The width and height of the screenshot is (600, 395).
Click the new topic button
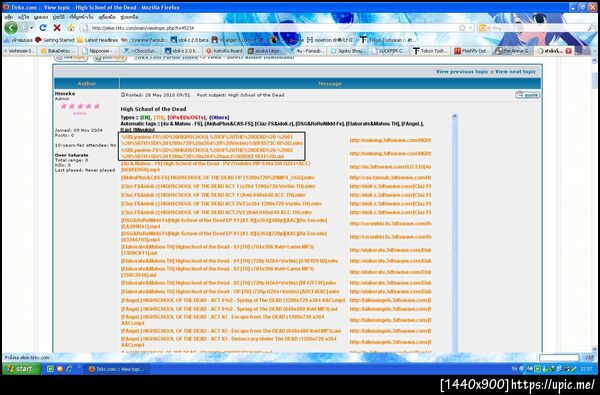[x=71, y=57]
